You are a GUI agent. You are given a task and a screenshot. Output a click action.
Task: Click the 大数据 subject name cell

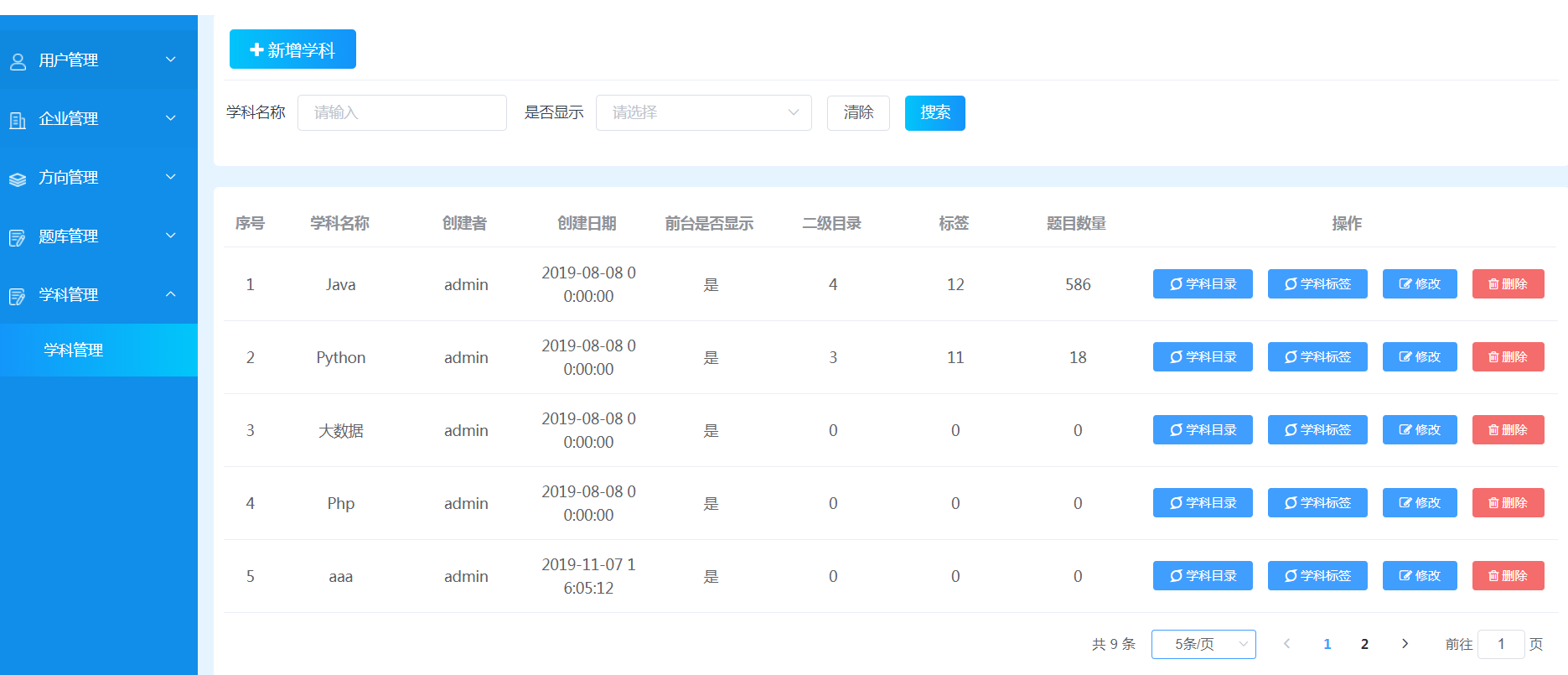[x=340, y=430]
